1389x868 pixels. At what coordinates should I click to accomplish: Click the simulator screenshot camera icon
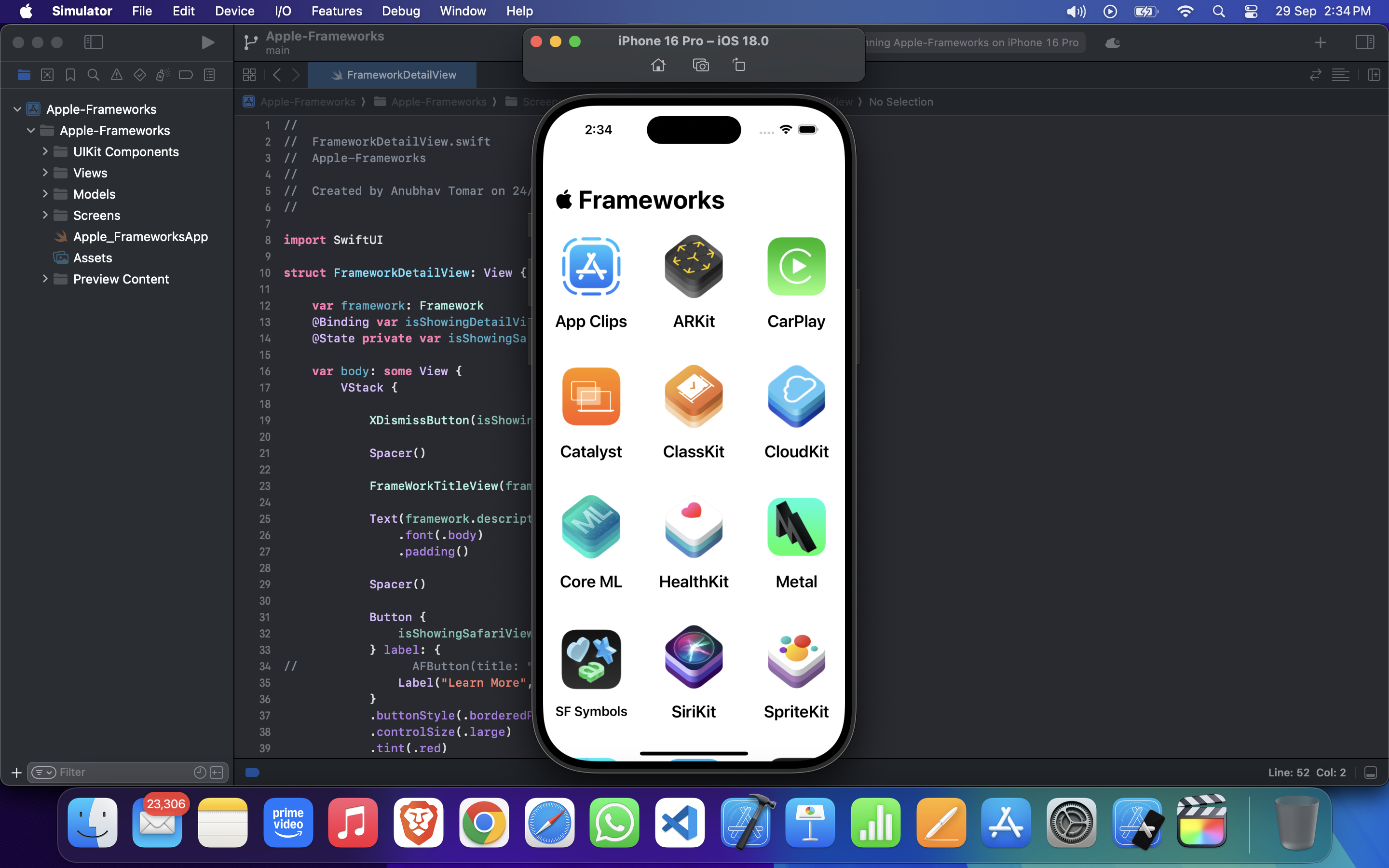pos(700,65)
